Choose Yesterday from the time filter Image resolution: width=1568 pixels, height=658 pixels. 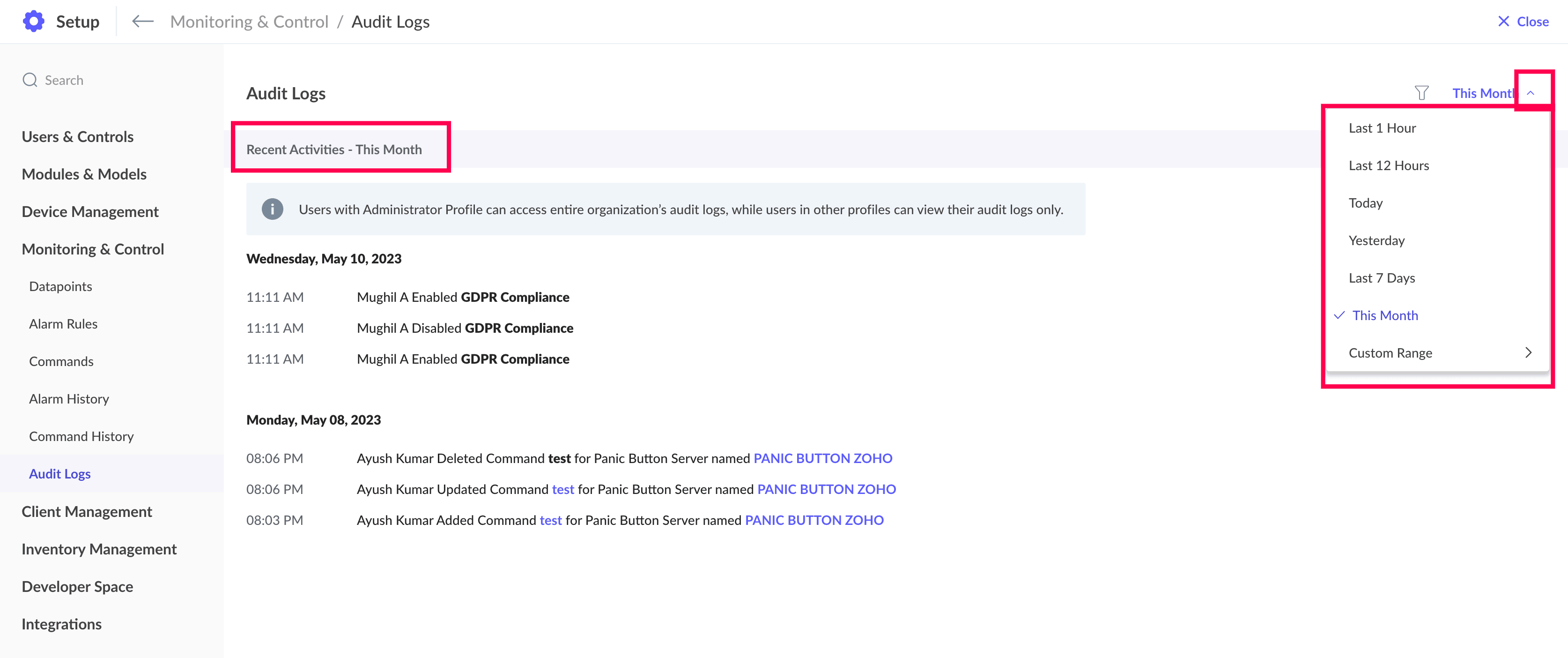click(x=1376, y=241)
